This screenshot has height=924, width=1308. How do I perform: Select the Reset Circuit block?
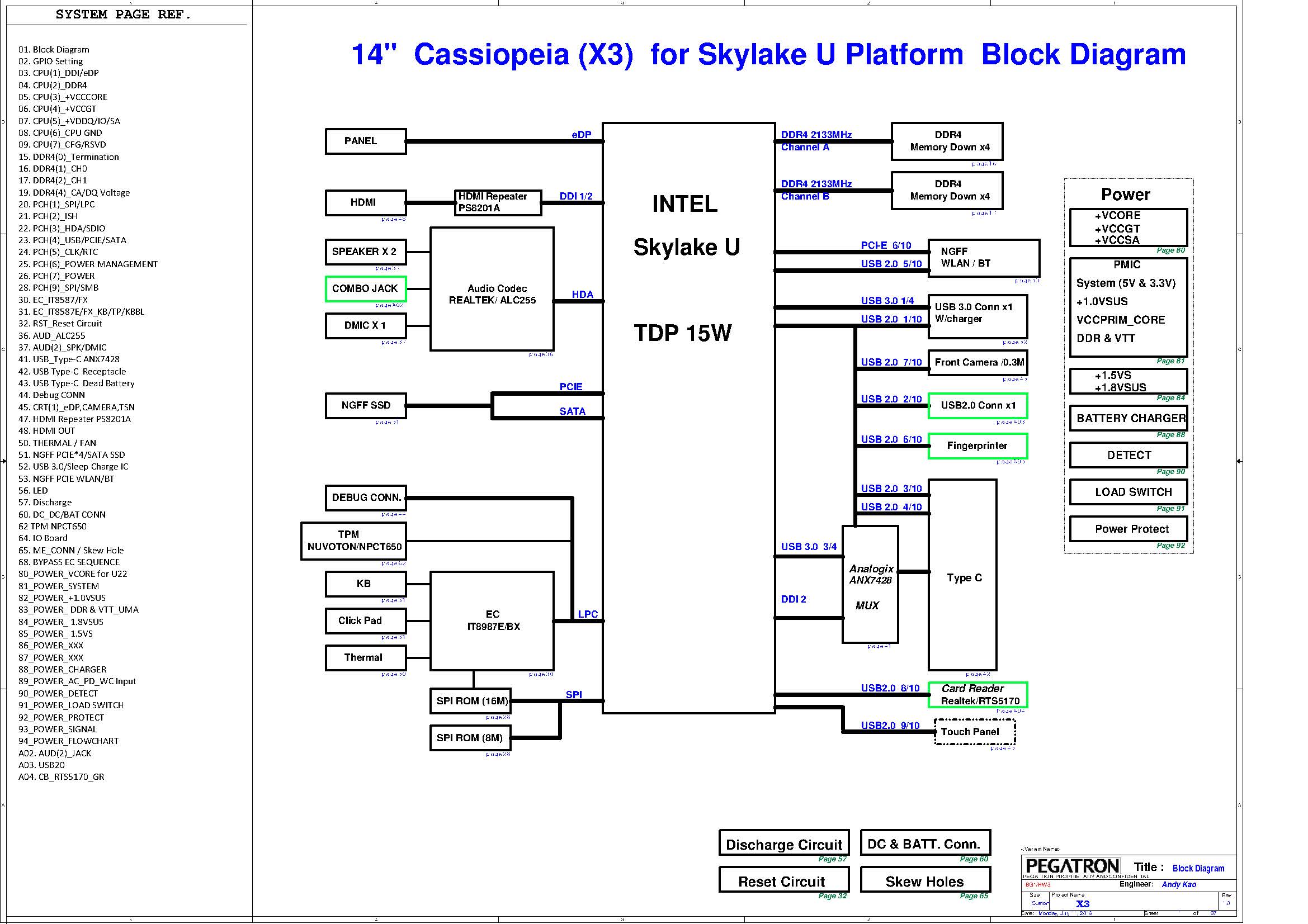[x=784, y=880]
